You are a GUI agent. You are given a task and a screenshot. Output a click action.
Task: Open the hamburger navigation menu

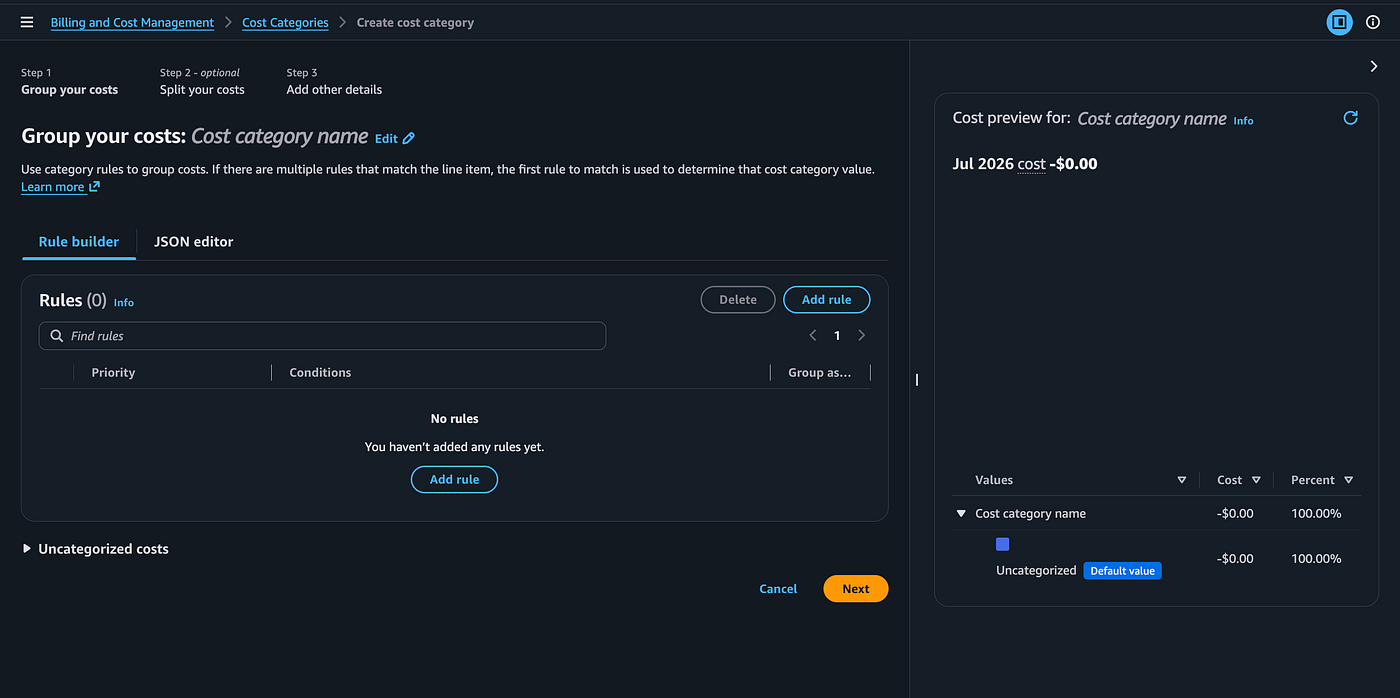(27, 22)
